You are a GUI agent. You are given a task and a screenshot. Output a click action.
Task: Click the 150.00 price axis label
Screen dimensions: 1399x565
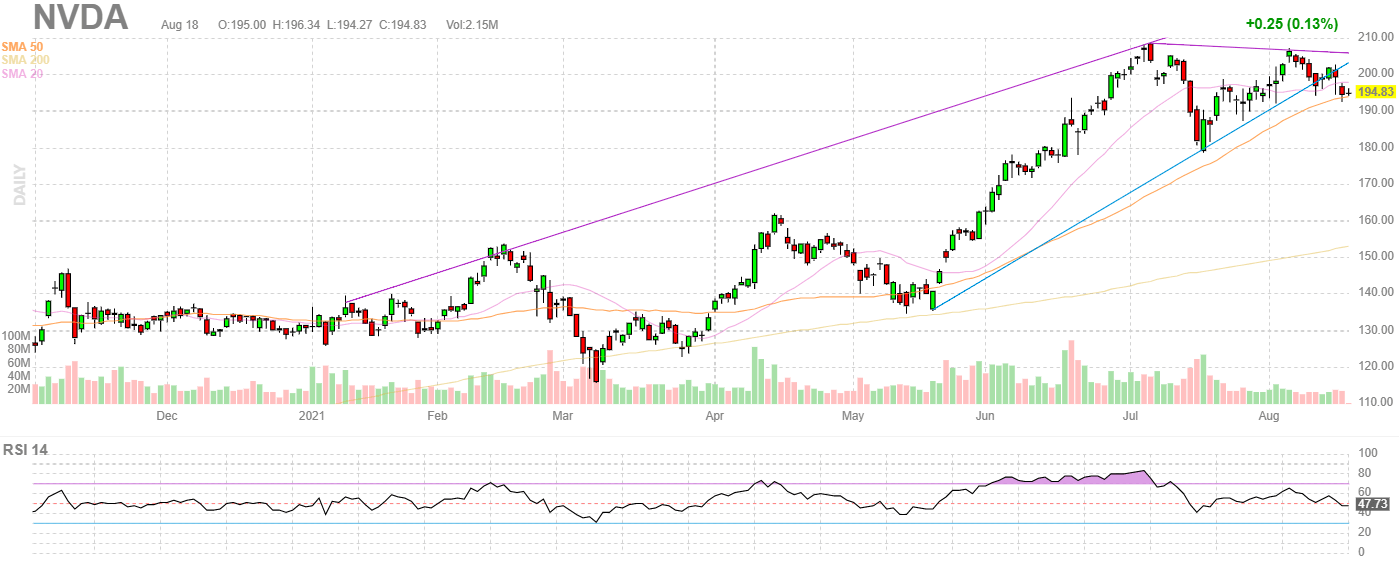[x=1375, y=257]
